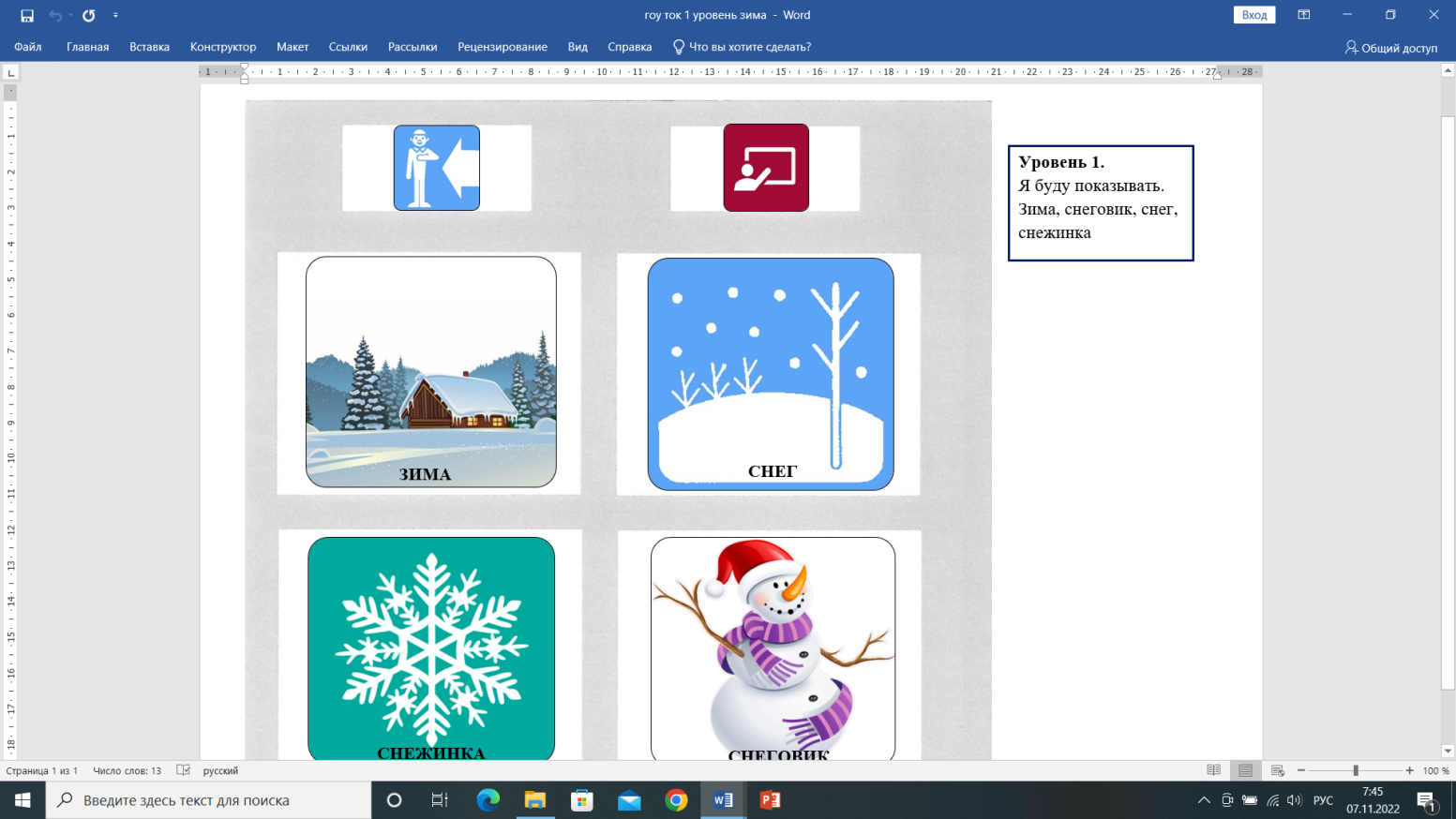
Task: Open Ribbon Display Options icon
Action: coord(1303,15)
